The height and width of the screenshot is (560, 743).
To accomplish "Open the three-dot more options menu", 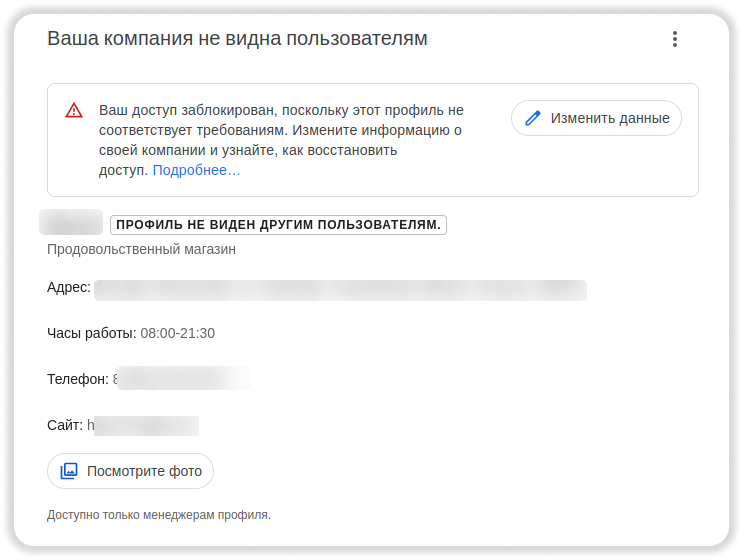I will (675, 39).
